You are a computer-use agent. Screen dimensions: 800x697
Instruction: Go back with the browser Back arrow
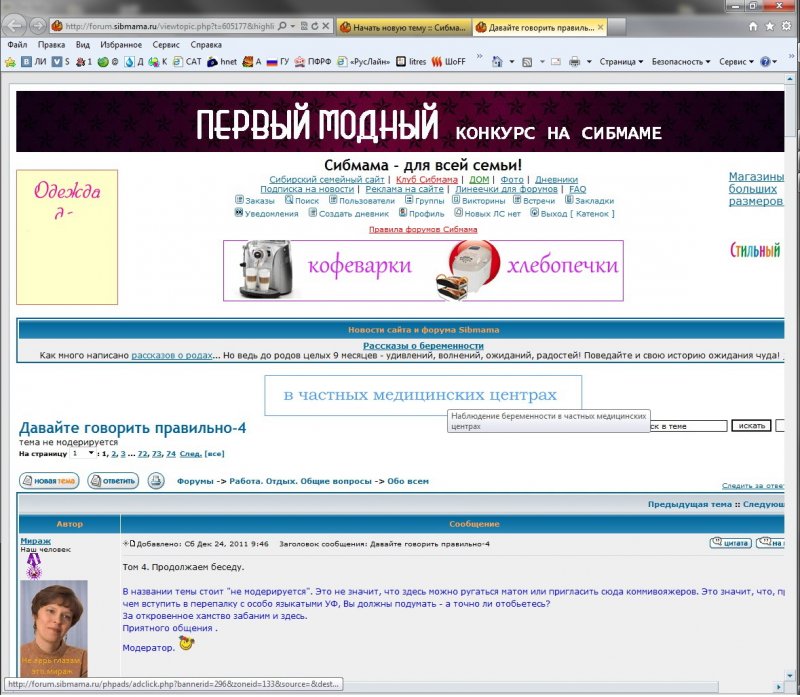(15, 26)
